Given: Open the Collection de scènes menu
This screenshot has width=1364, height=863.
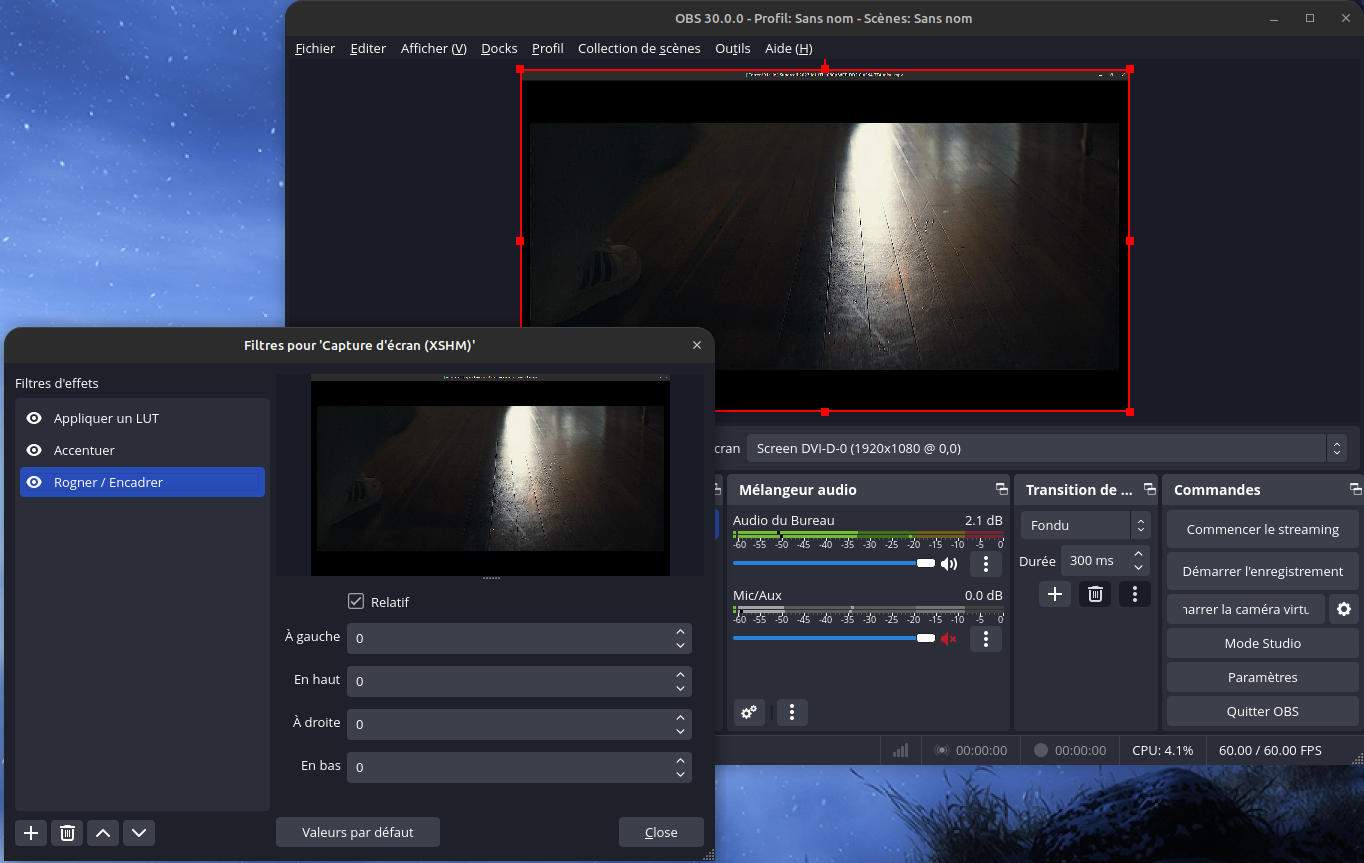Looking at the screenshot, I should 639,48.
